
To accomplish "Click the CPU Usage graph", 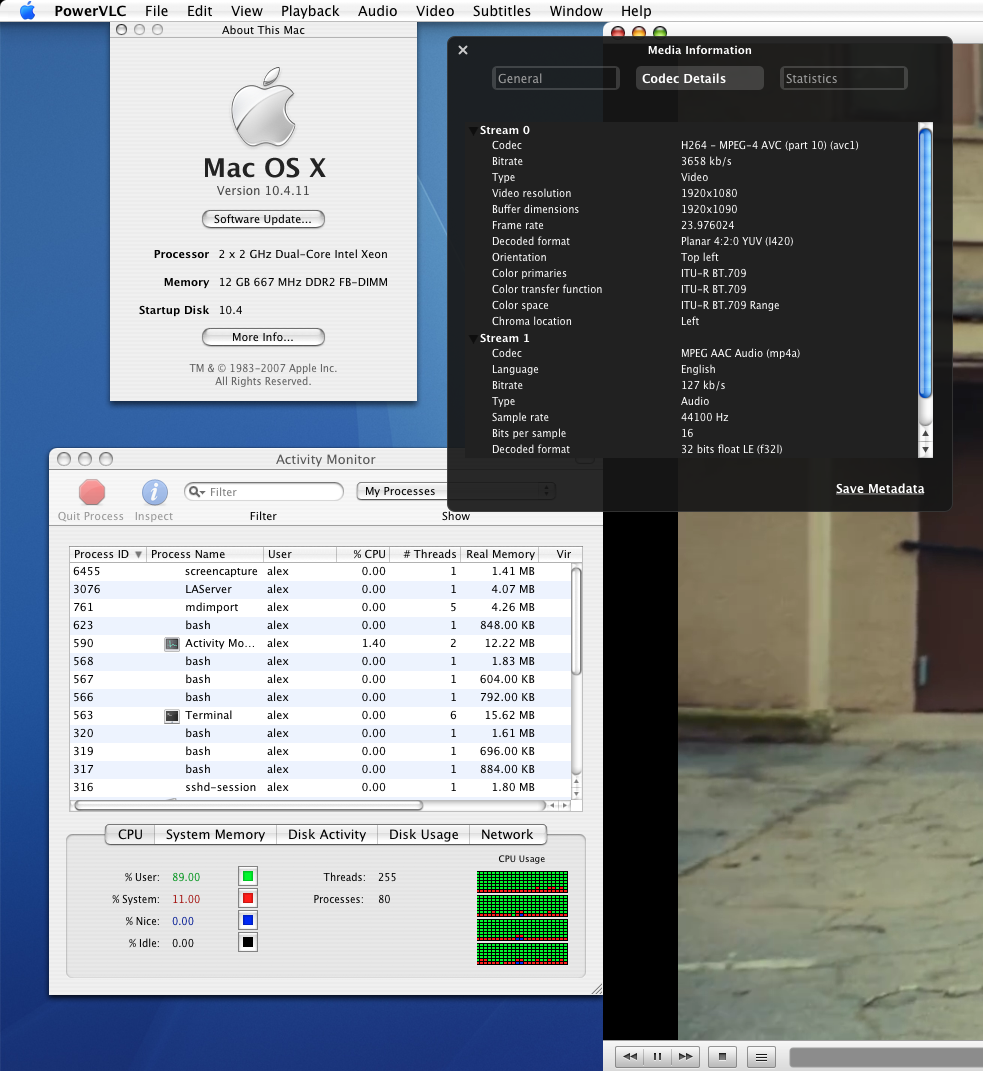I will [x=523, y=917].
